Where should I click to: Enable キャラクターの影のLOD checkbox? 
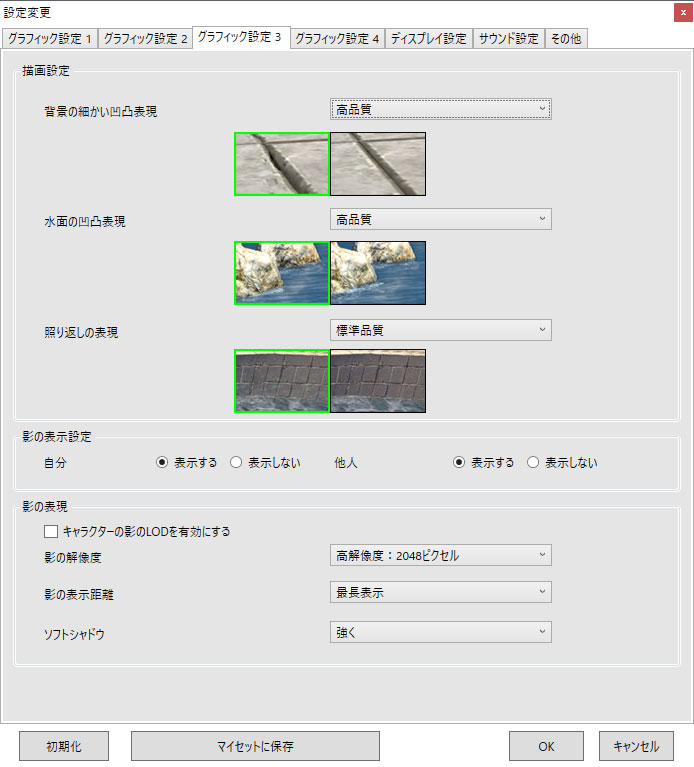coord(51,531)
